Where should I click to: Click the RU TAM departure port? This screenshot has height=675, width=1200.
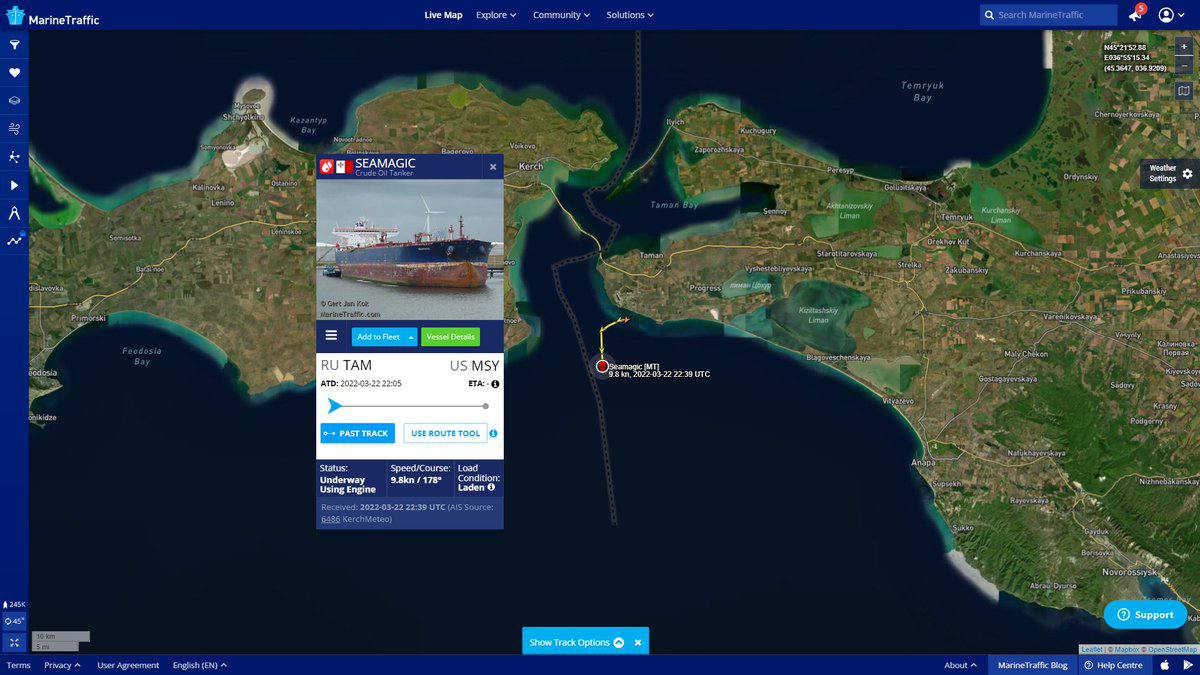click(346, 365)
